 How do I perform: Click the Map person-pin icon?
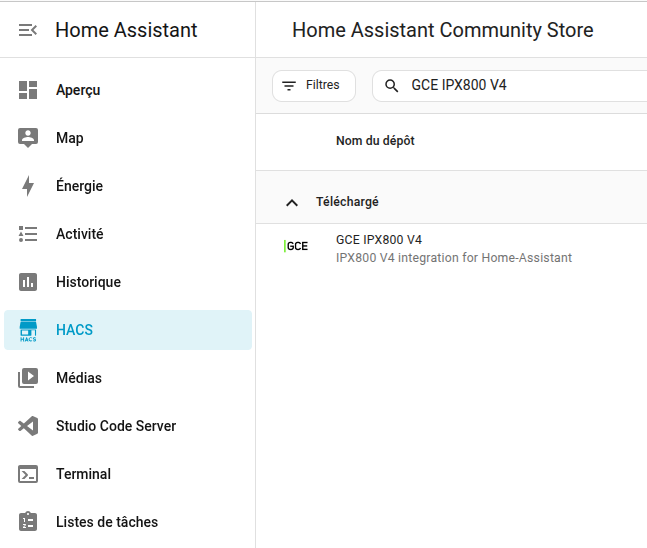[x=28, y=138]
